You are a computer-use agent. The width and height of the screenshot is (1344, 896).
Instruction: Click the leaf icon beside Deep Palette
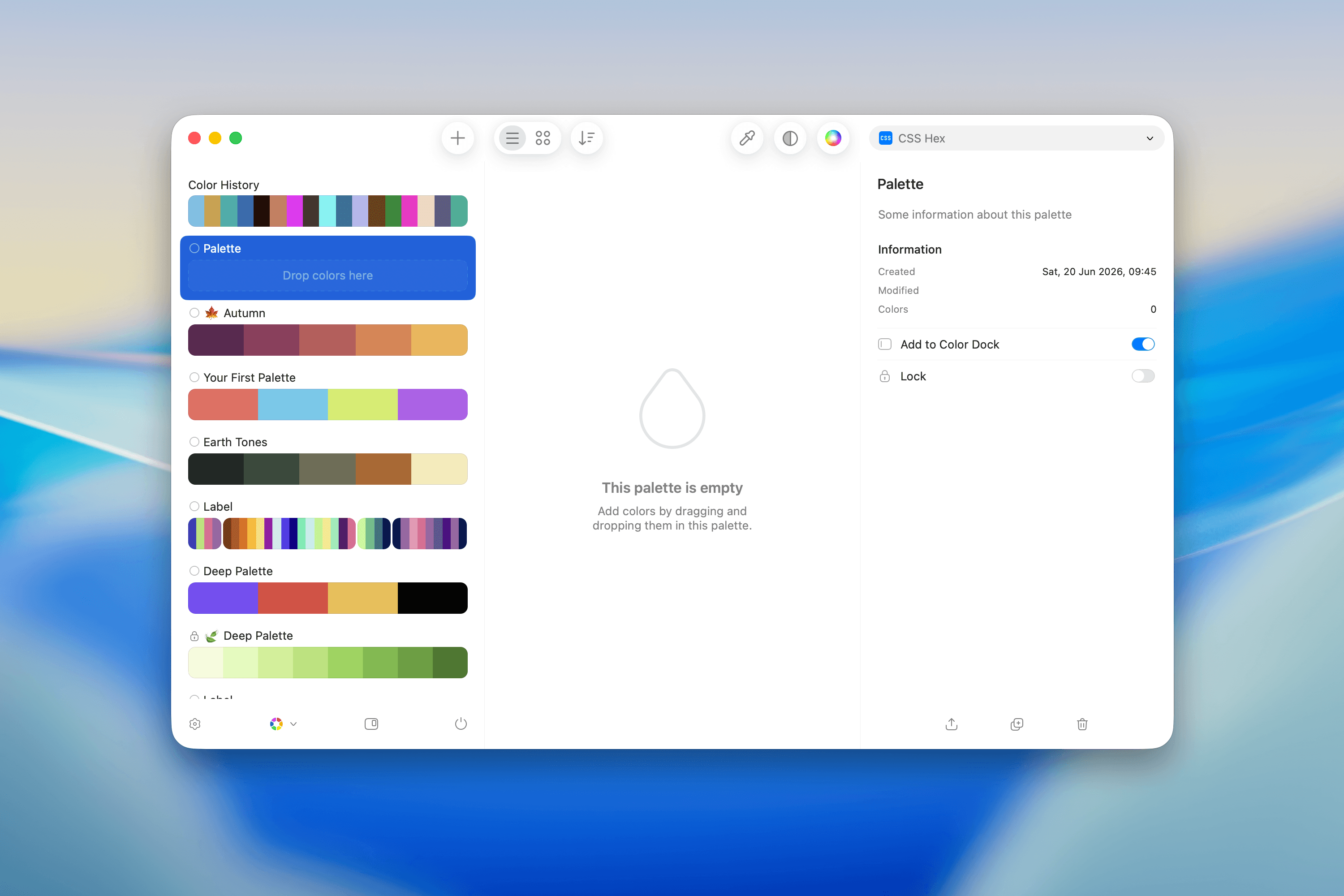click(211, 636)
